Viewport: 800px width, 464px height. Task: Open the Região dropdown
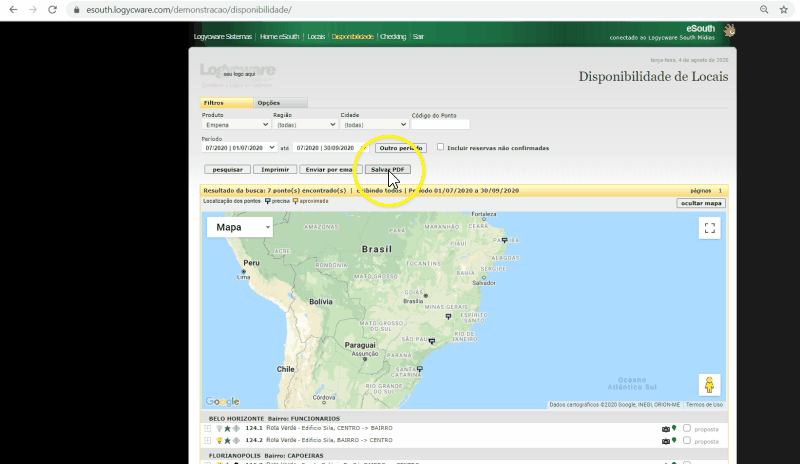coord(304,125)
